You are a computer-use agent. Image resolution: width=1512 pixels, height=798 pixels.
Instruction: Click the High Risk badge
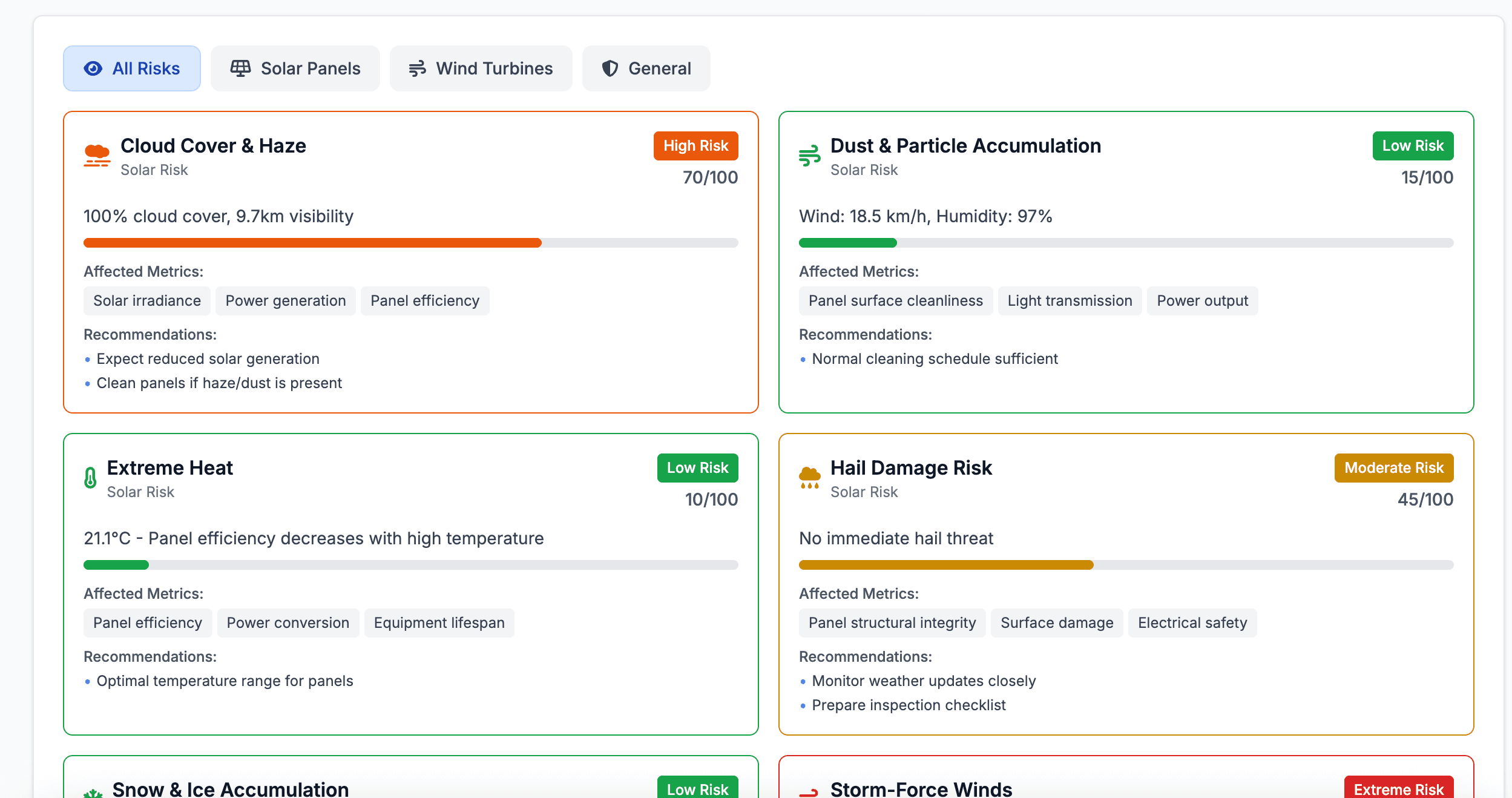click(696, 146)
